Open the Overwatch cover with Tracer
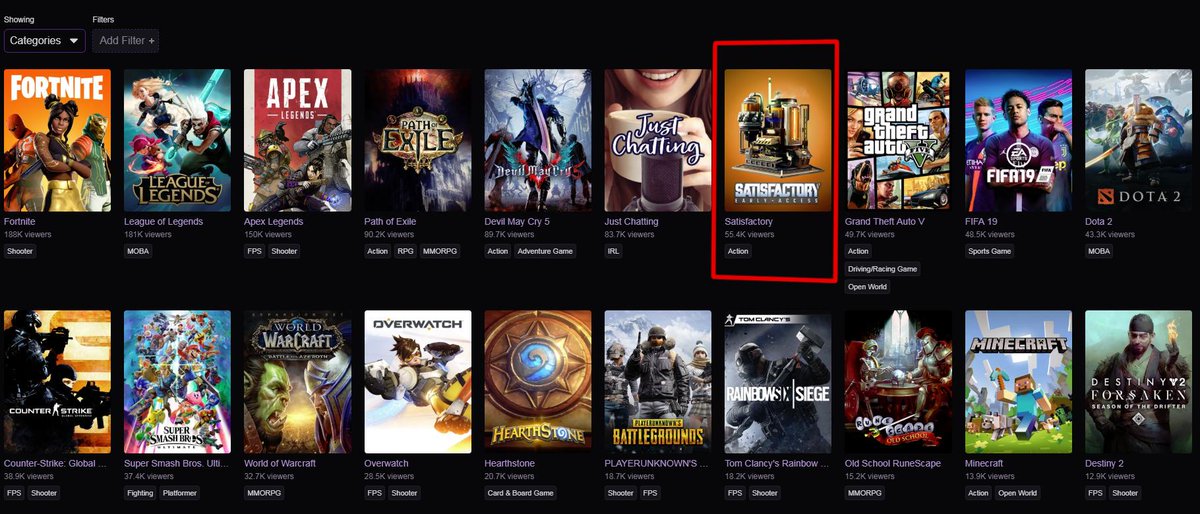The image size is (1200, 514). [418, 381]
